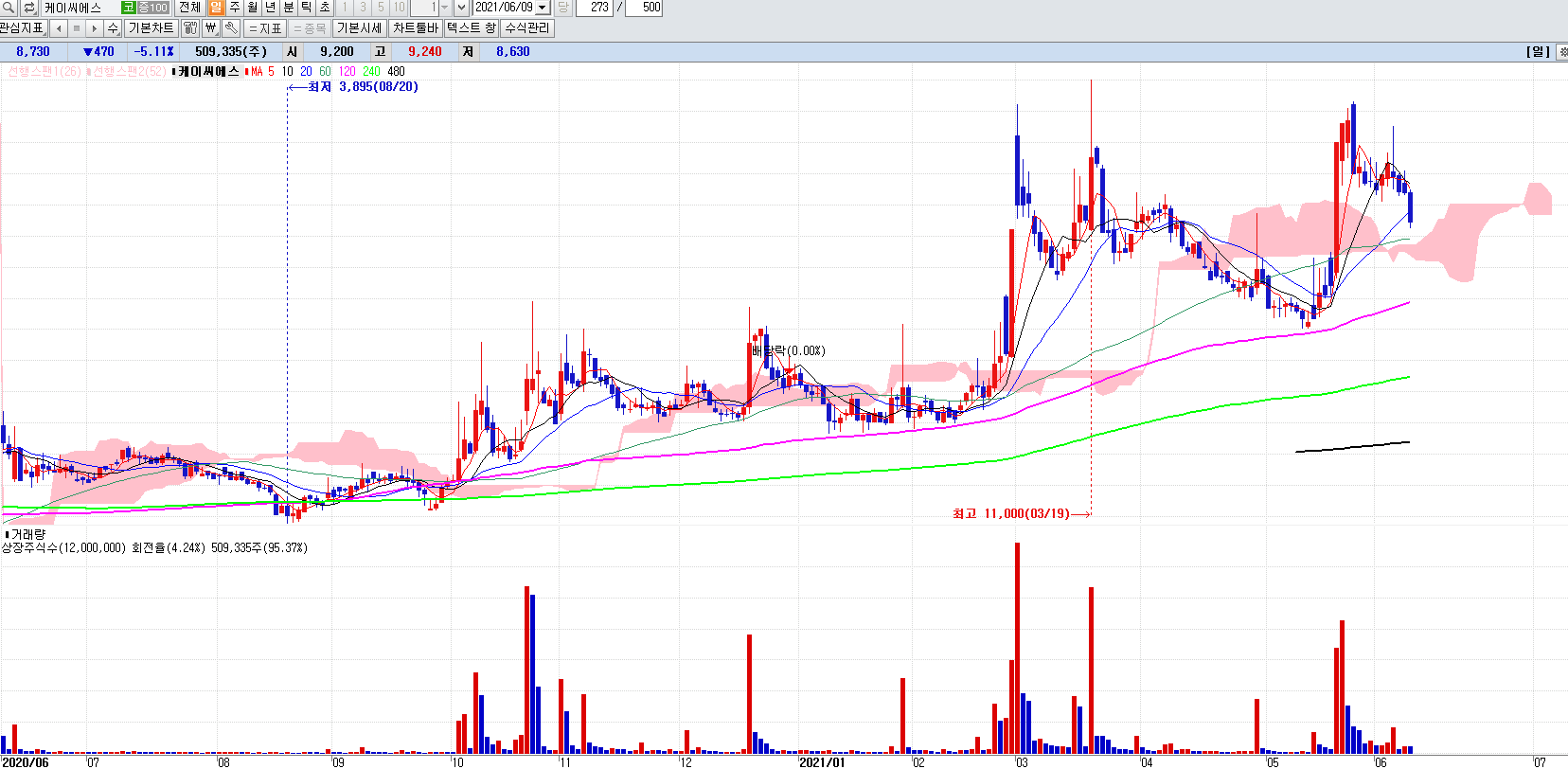
Task: Select the MA 60 legend
Action: (x=325, y=71)
